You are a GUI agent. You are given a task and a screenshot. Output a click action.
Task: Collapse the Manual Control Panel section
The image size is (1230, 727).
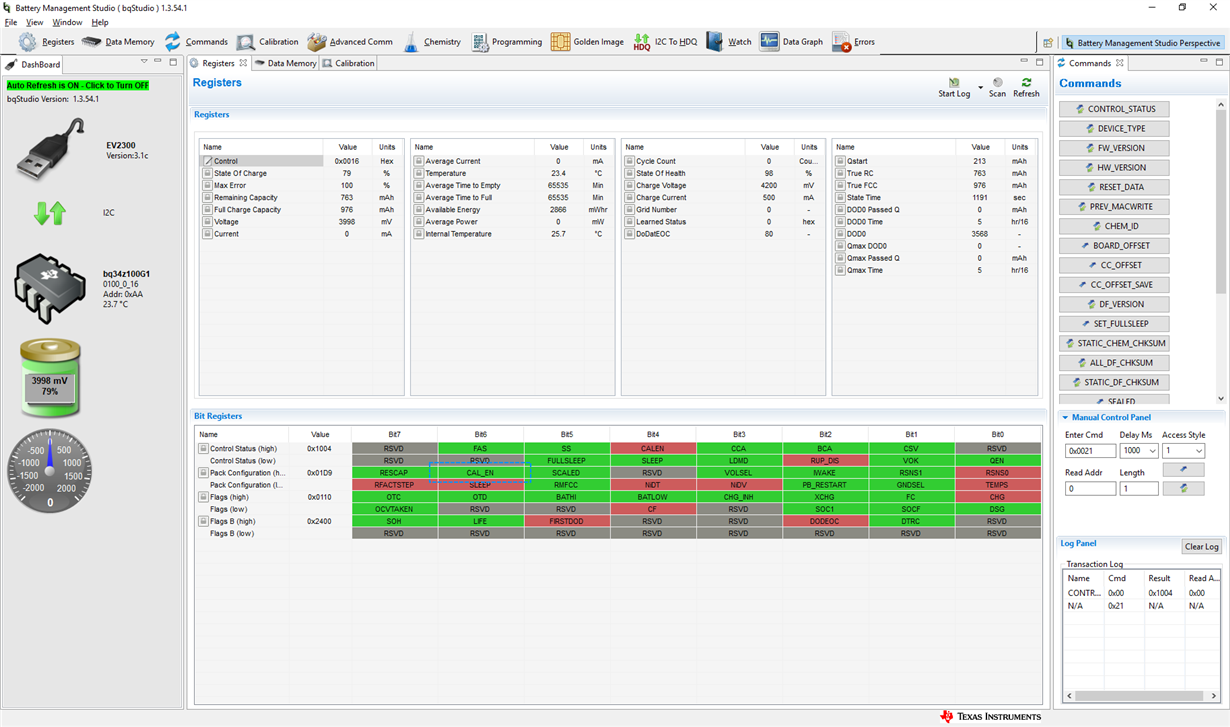tap(1066, 417)
